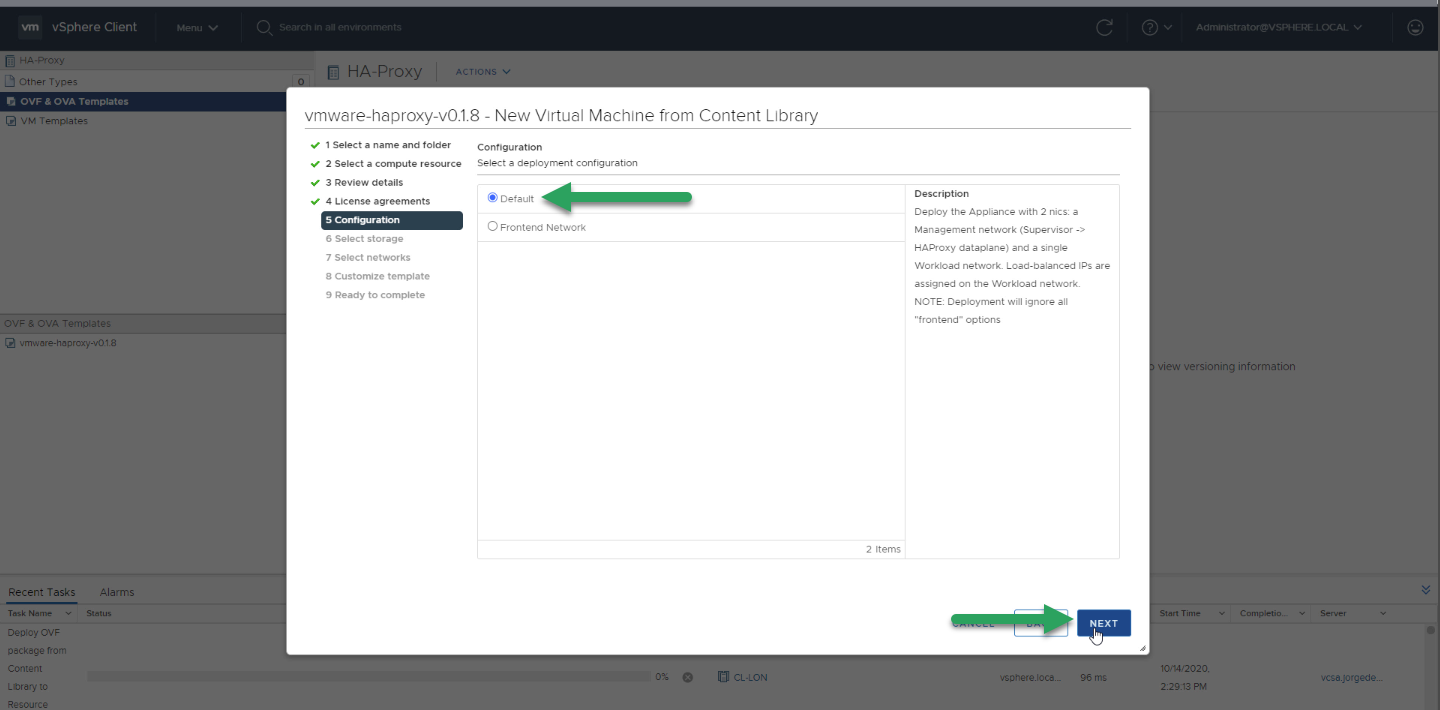Open the ACTIONS dropdown
The height and width of the screenshot is (710, 1440).
click(x=483, y=72)
